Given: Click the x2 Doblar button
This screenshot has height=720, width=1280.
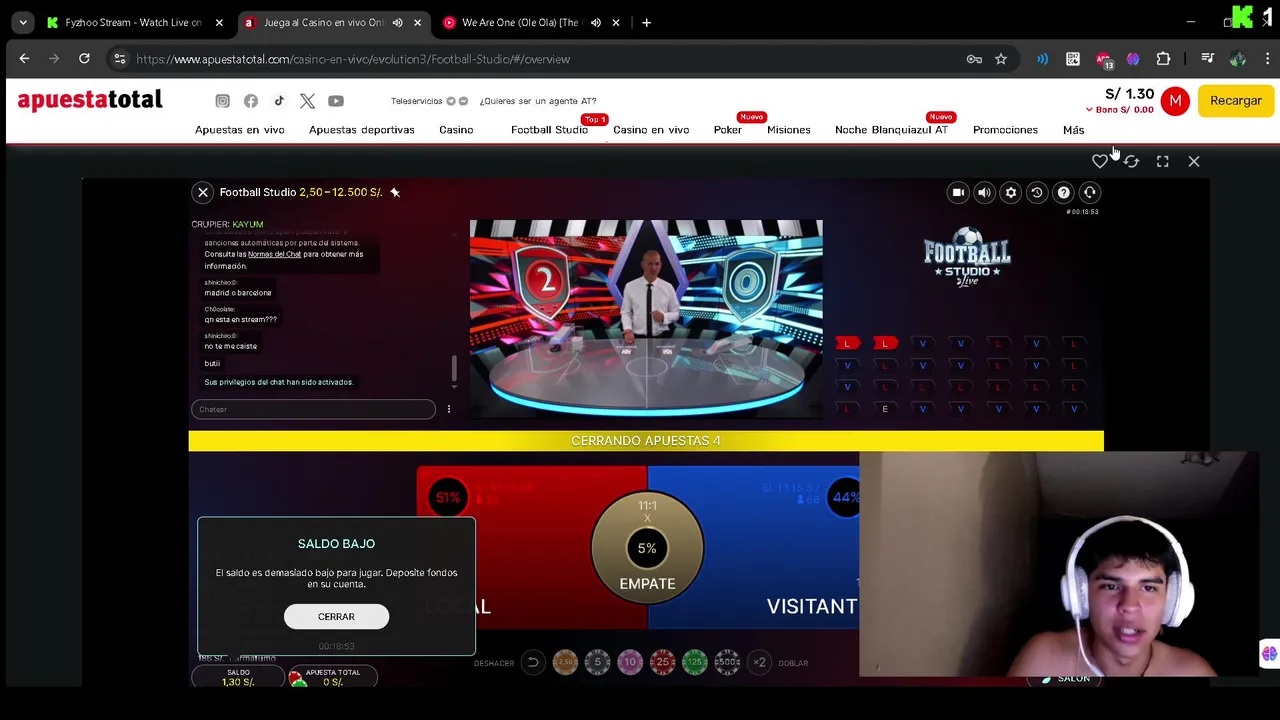Looking at the screenshot, I should [760, 662].
